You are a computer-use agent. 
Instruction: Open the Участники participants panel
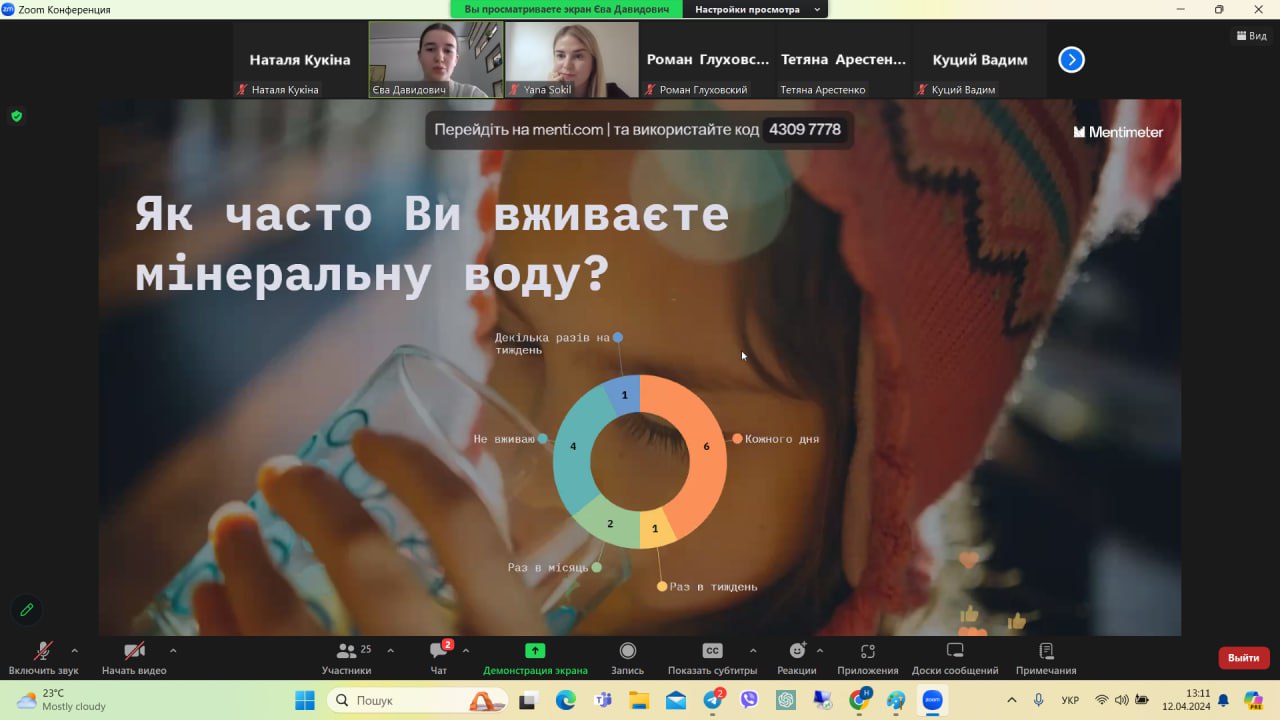click(x=347, y=658)
